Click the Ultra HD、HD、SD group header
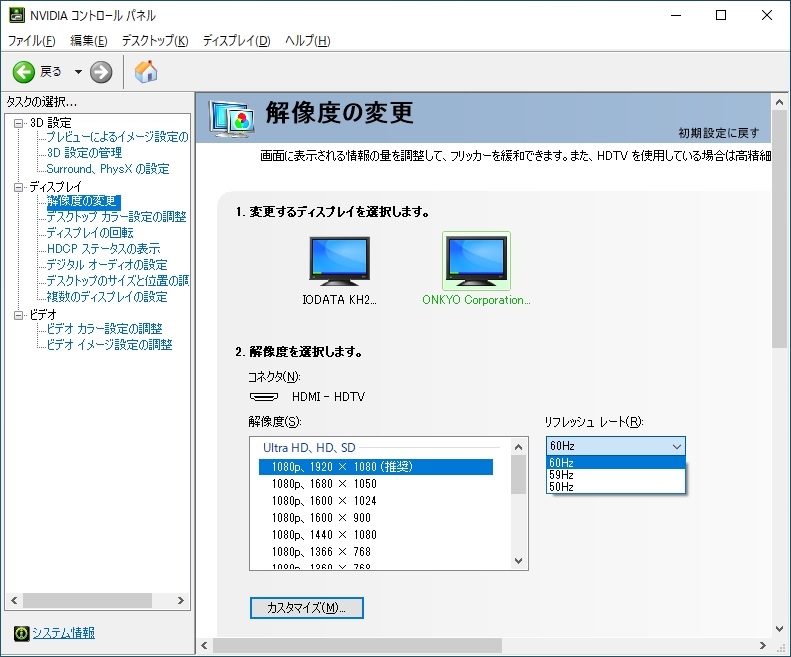The width and height of the screenshot is (791, 657). [309, 448]
